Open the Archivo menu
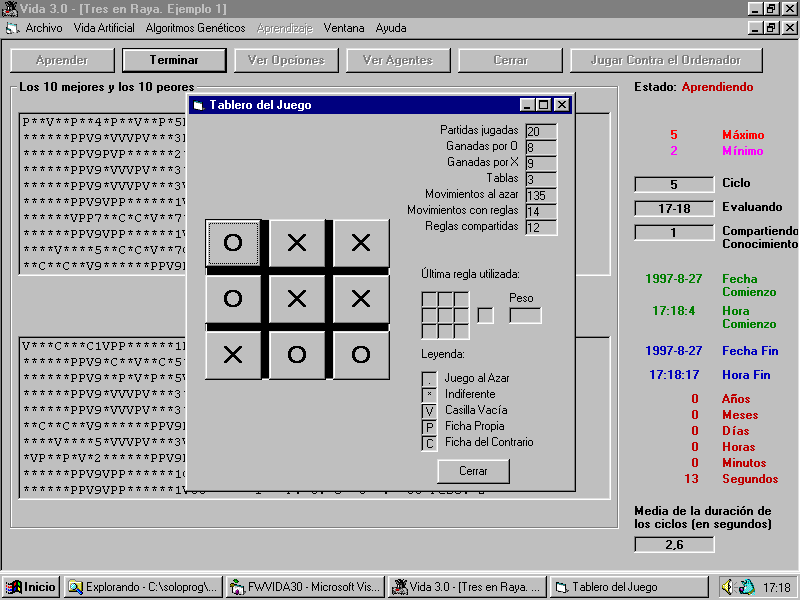 [x=44, y=28]
